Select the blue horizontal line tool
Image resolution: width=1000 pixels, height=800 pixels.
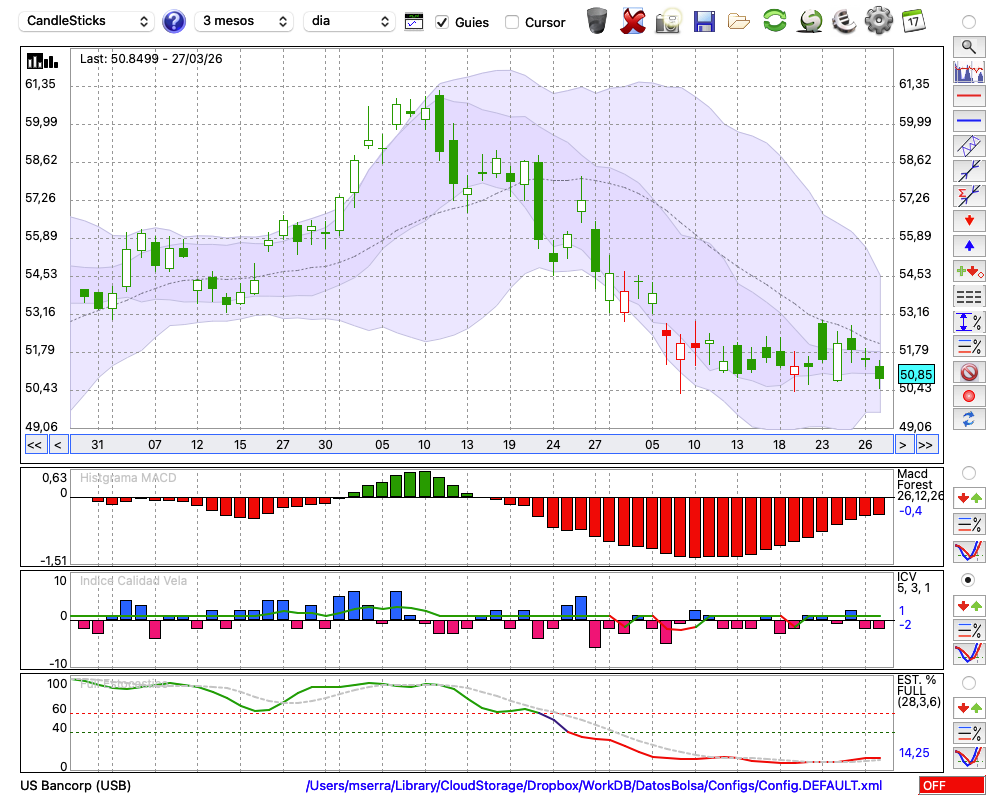pos(968,121)
